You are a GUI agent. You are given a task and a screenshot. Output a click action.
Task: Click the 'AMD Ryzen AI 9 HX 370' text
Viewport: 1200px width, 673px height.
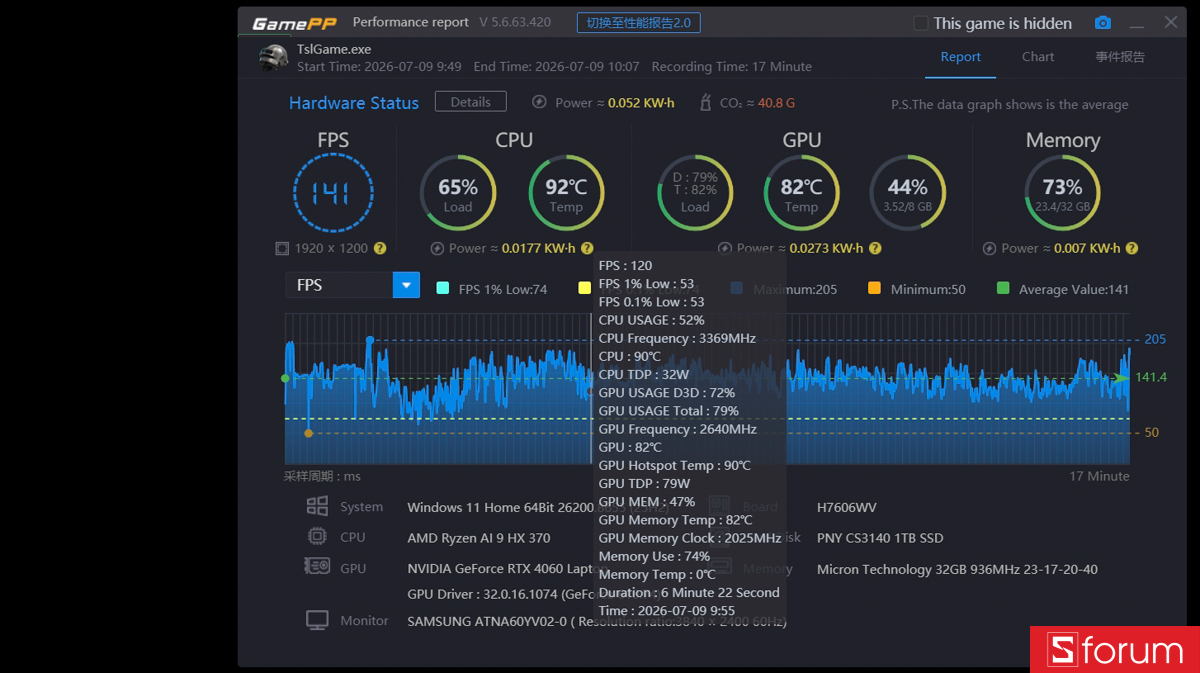coord(479,537)
